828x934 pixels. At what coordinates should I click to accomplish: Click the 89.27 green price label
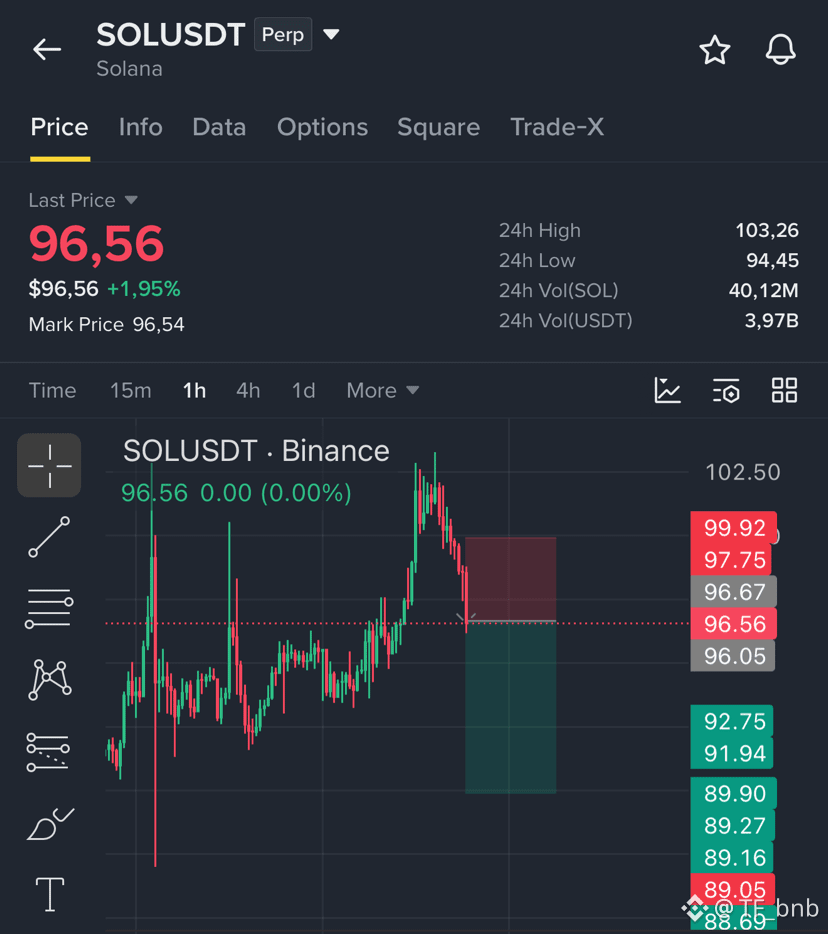point(733,826)
